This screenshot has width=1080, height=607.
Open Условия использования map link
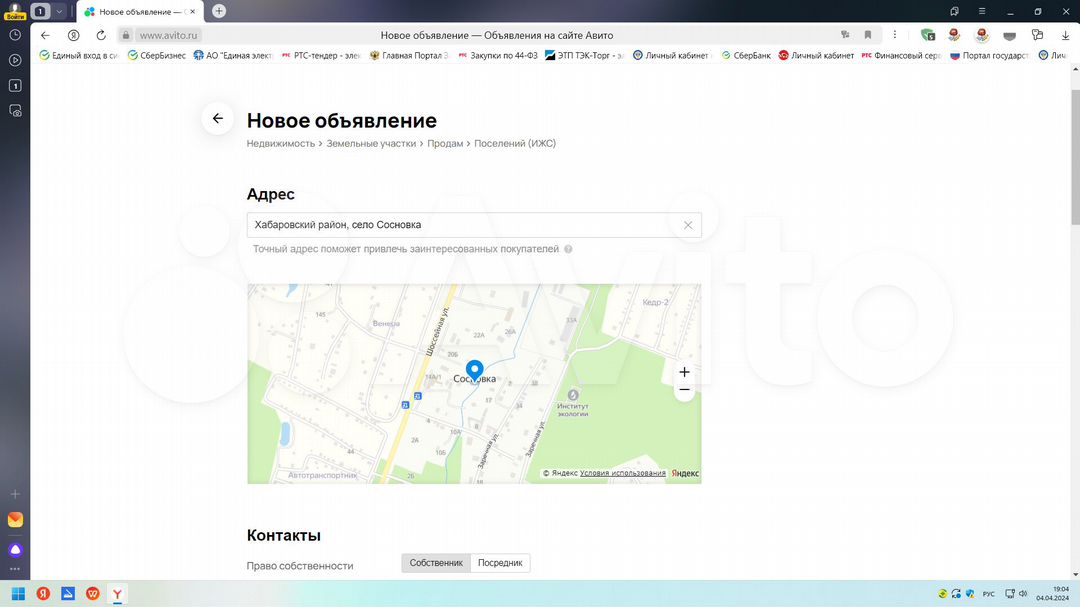622,473
